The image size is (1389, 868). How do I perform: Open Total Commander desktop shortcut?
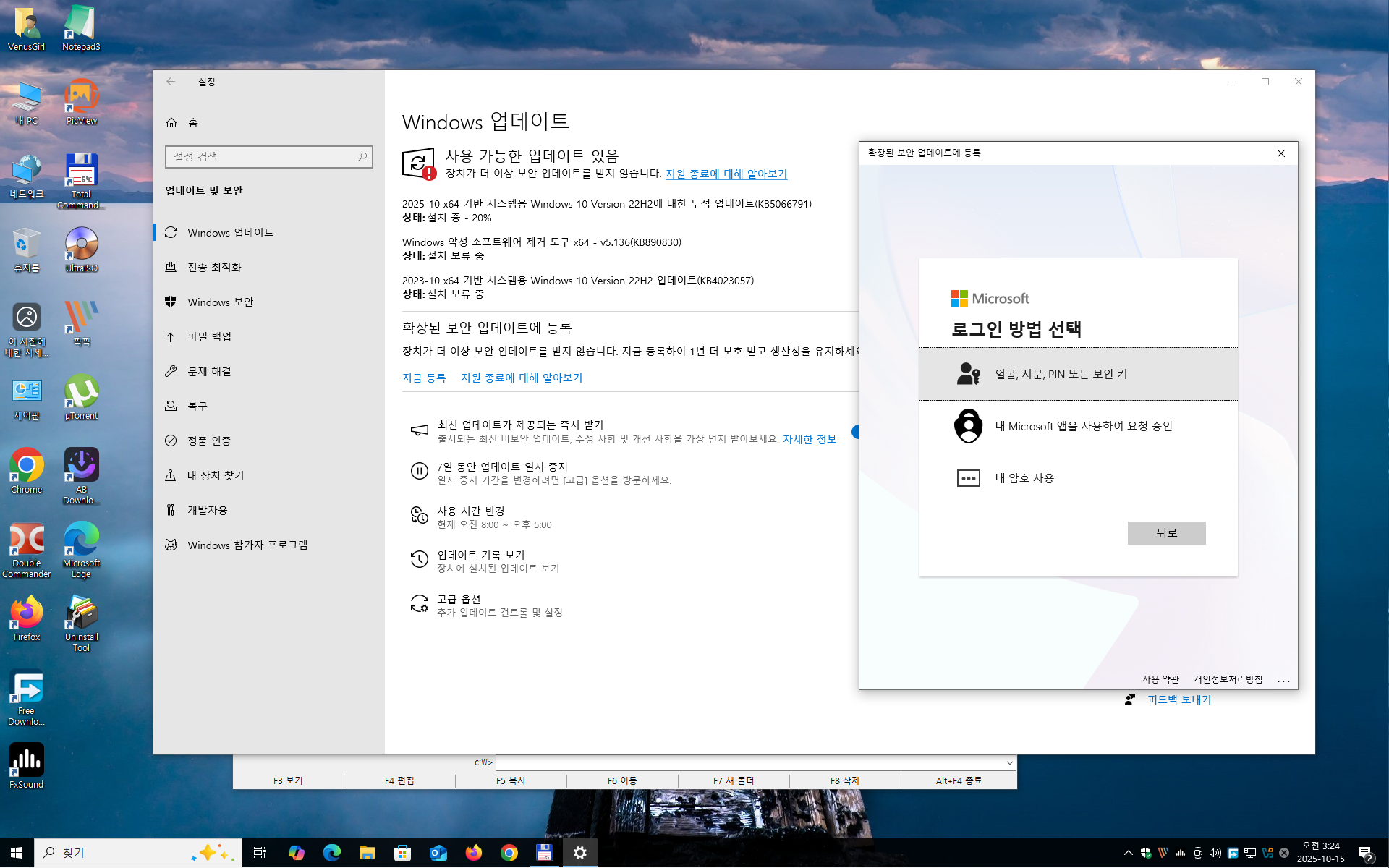[x=81, y=181]
